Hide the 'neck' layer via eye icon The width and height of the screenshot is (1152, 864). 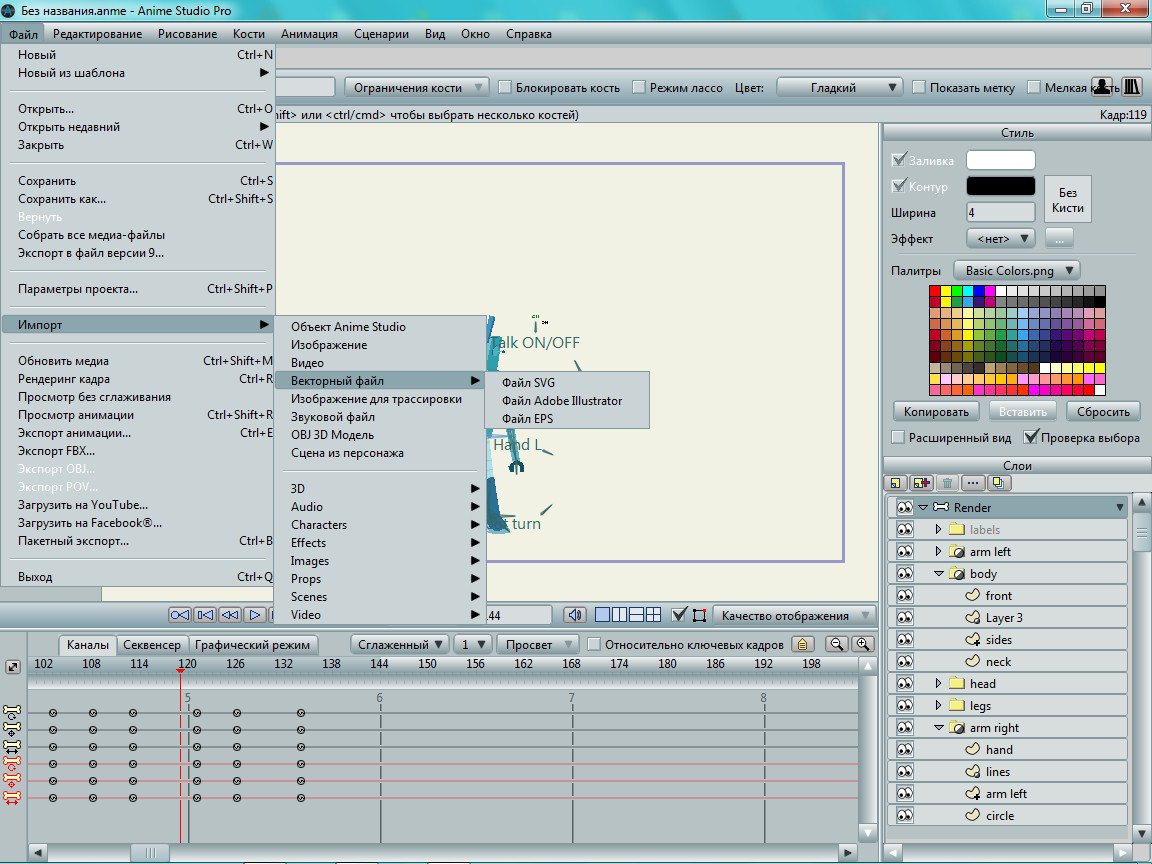tap(905, 662)
